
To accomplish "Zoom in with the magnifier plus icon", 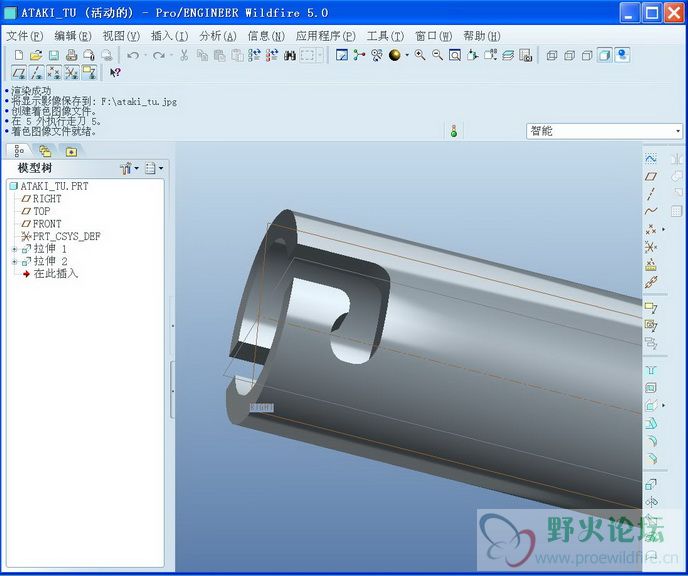I will coord(420,55).
